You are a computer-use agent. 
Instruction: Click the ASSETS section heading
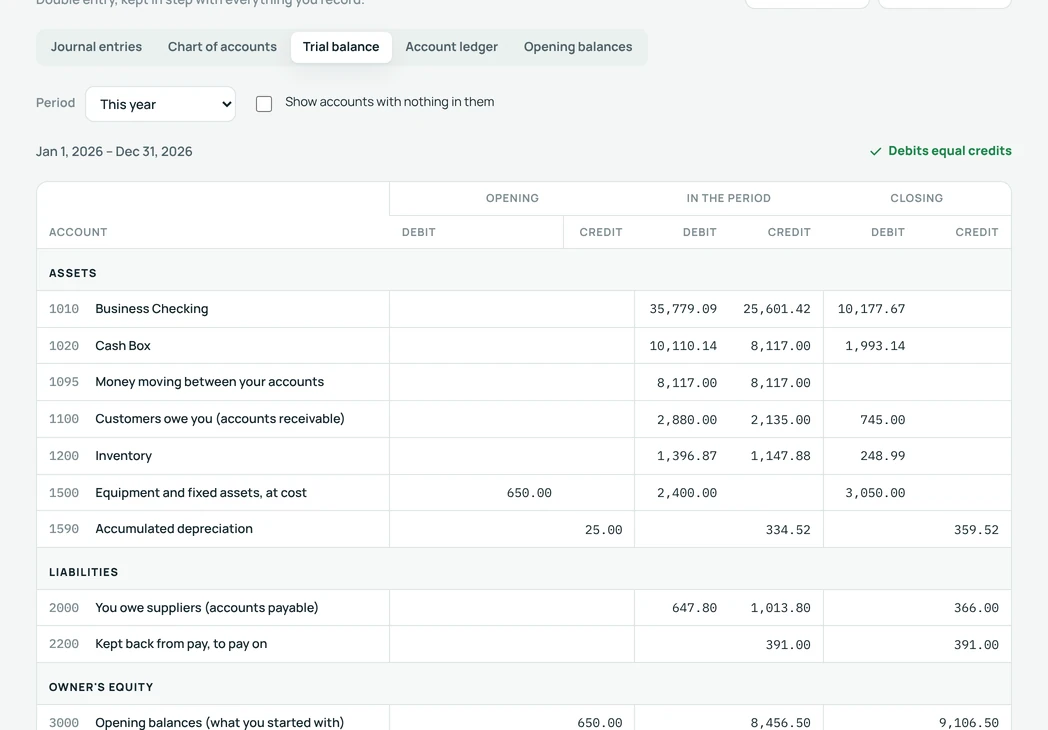click(73, 273)
